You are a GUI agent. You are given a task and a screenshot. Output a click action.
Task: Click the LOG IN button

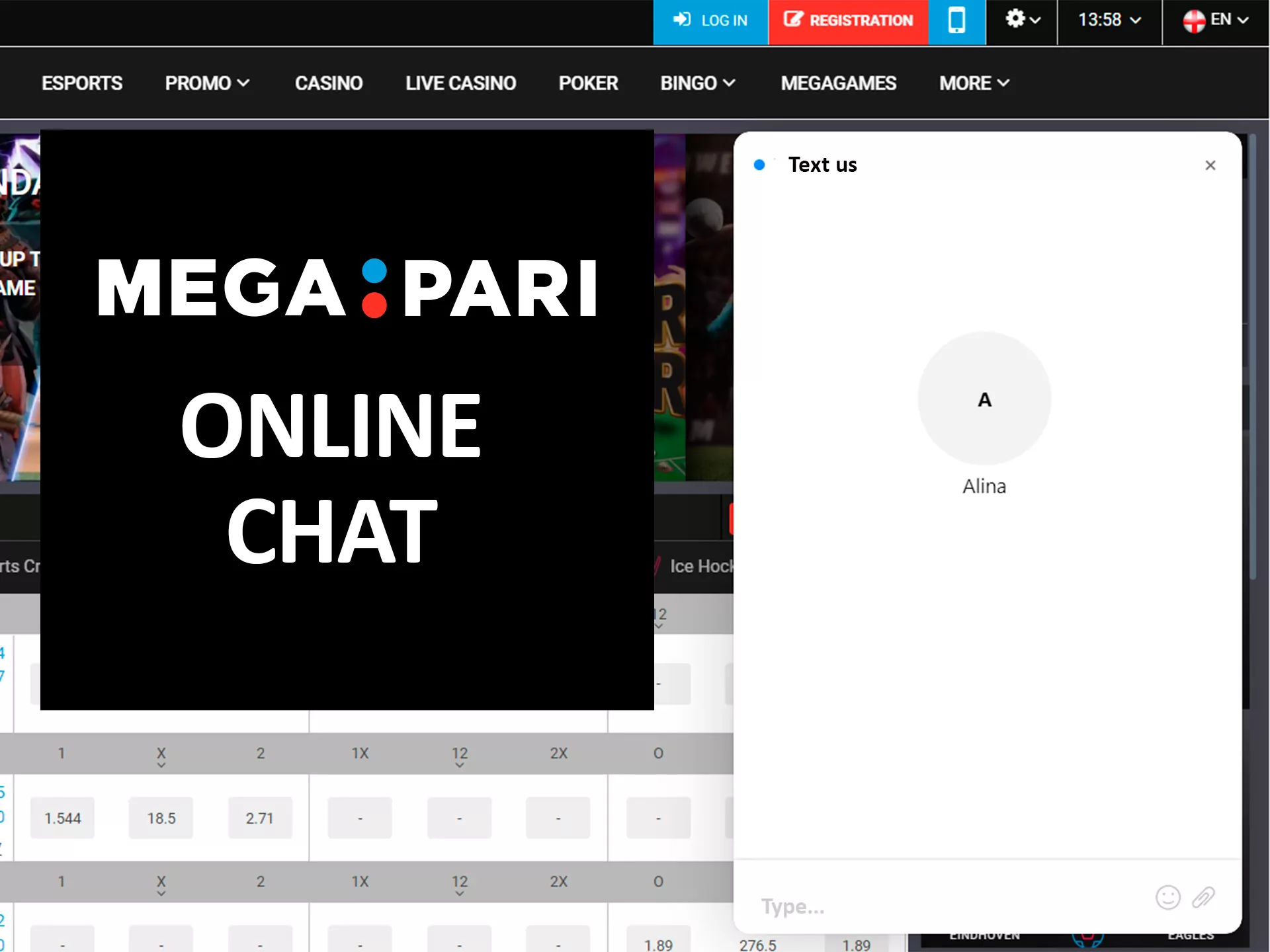click(710, 22)
